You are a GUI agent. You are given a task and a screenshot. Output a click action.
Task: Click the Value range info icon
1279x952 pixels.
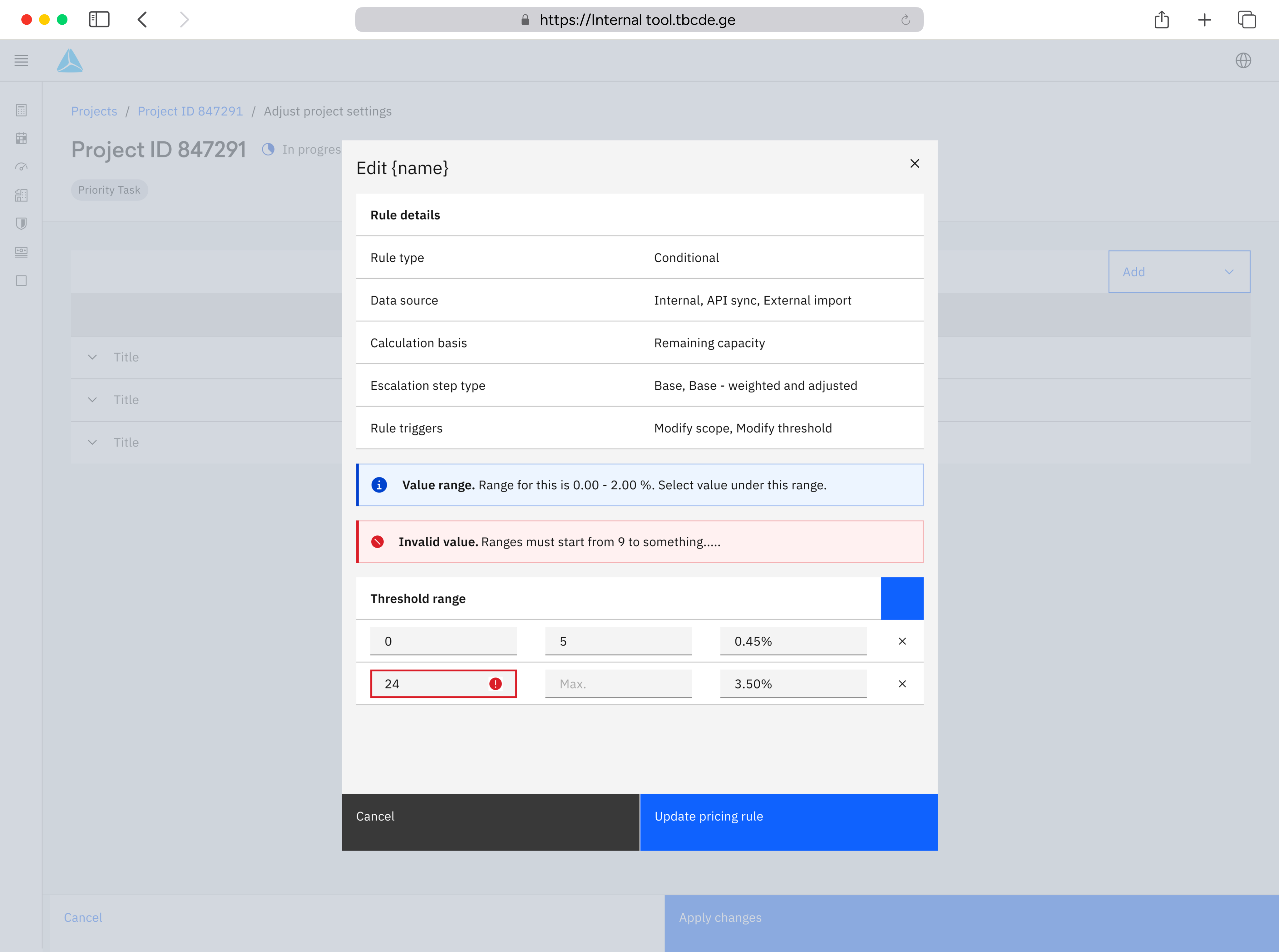pos(379,485)
